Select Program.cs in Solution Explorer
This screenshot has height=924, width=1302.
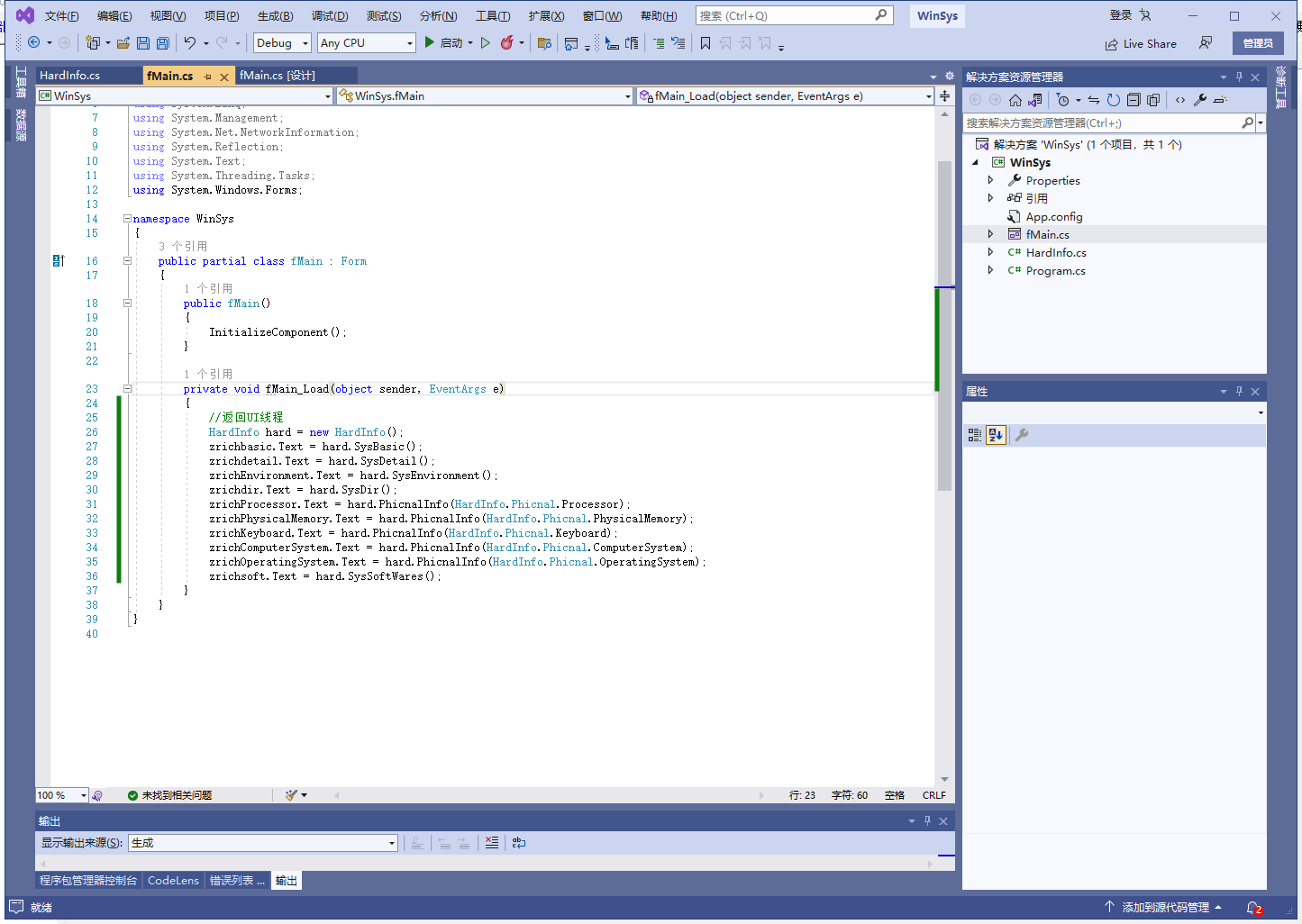1055,270
